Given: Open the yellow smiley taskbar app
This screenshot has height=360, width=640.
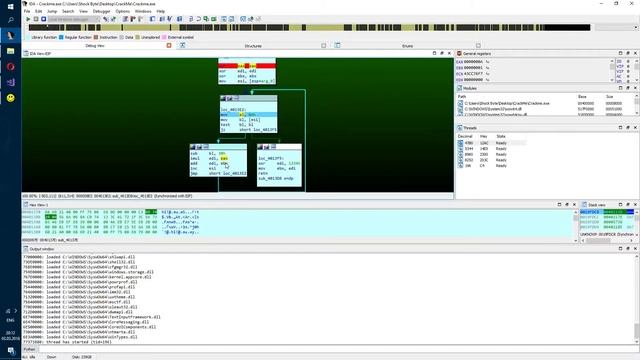Looking at the screenshot, I should pyautogui.click(x=11, y=98).
